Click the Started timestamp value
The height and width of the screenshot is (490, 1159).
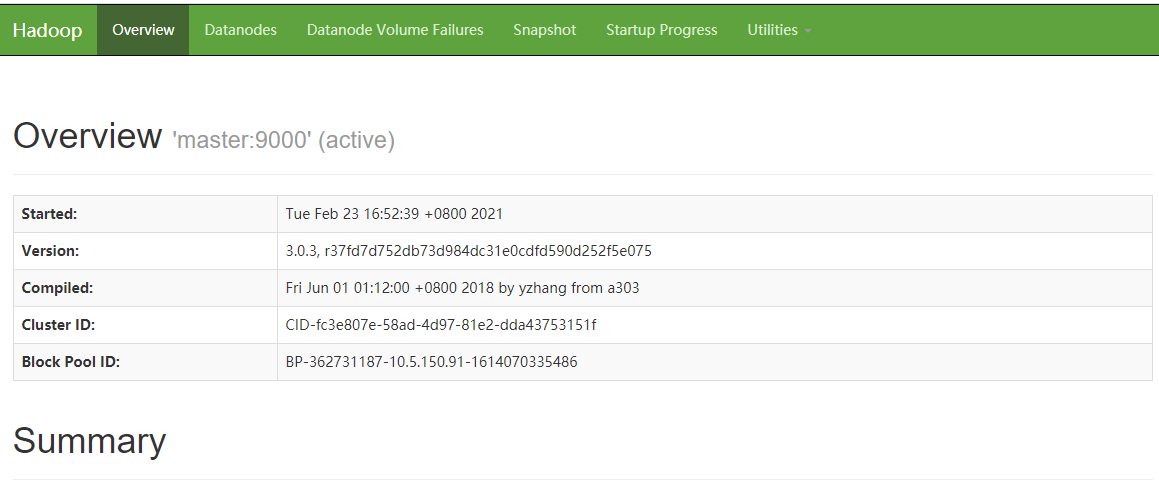(x=394, y=214)
